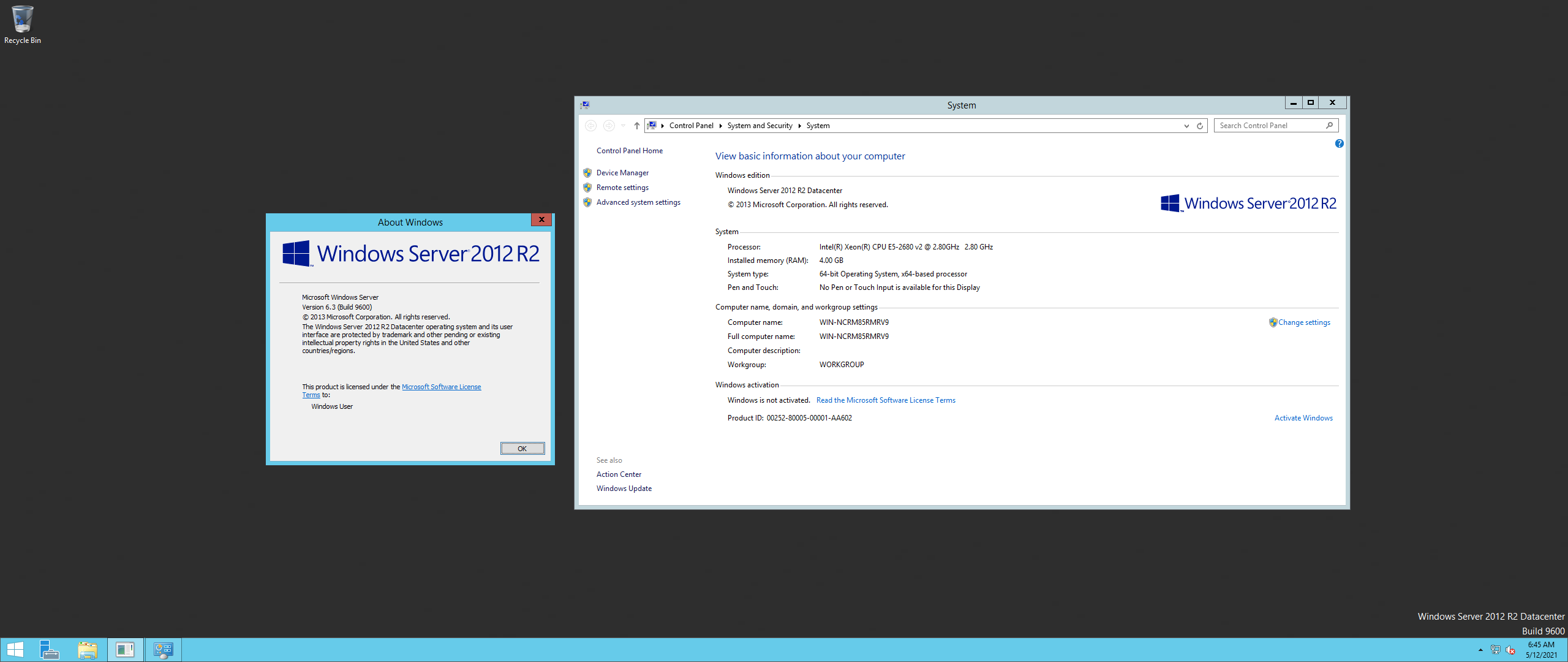Open File Explorer from taskbar
1568x662 pixels.
click(88, 650)
